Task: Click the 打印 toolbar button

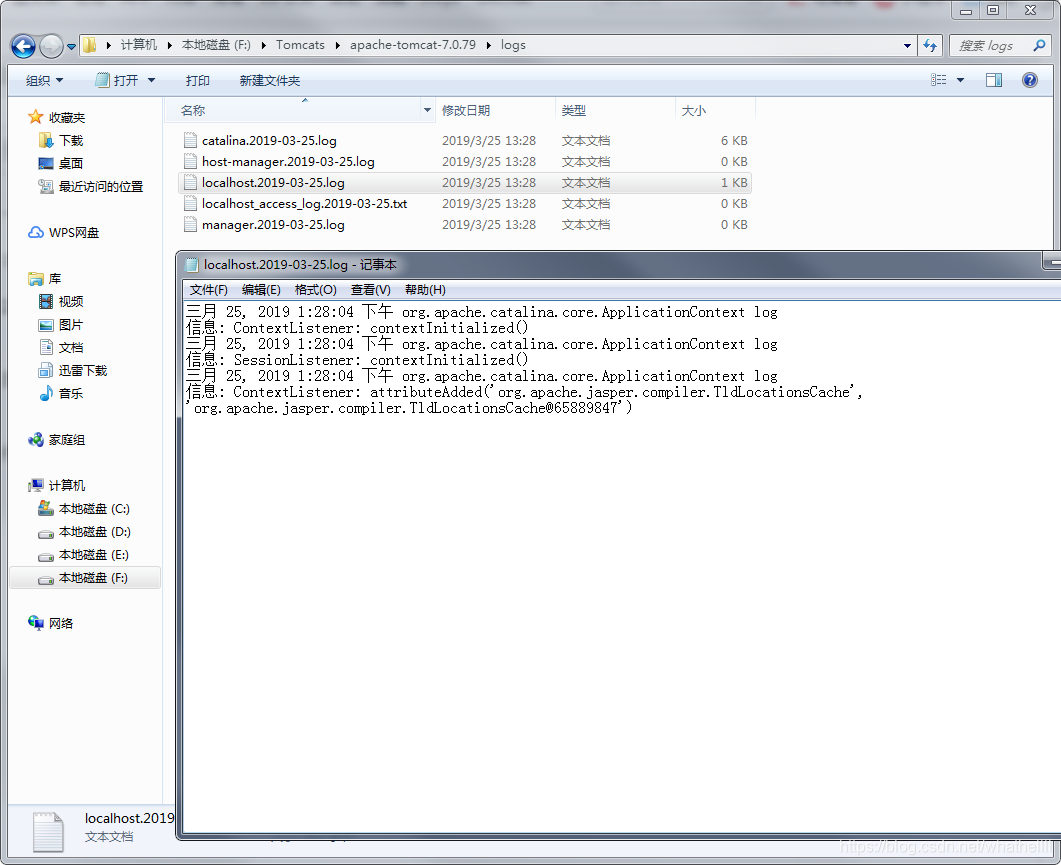Action: click(x=198, y=81)
